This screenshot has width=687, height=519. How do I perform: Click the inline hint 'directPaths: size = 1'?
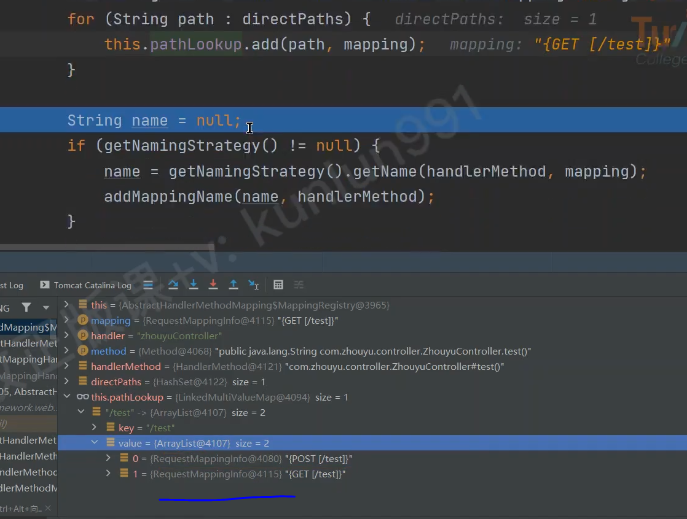click(x=496, y=20)
